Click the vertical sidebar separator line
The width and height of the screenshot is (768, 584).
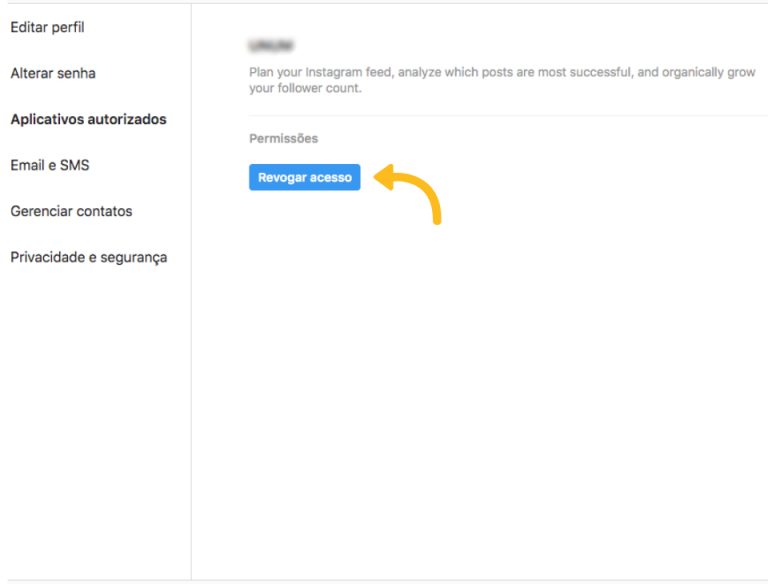click(191, 300)
